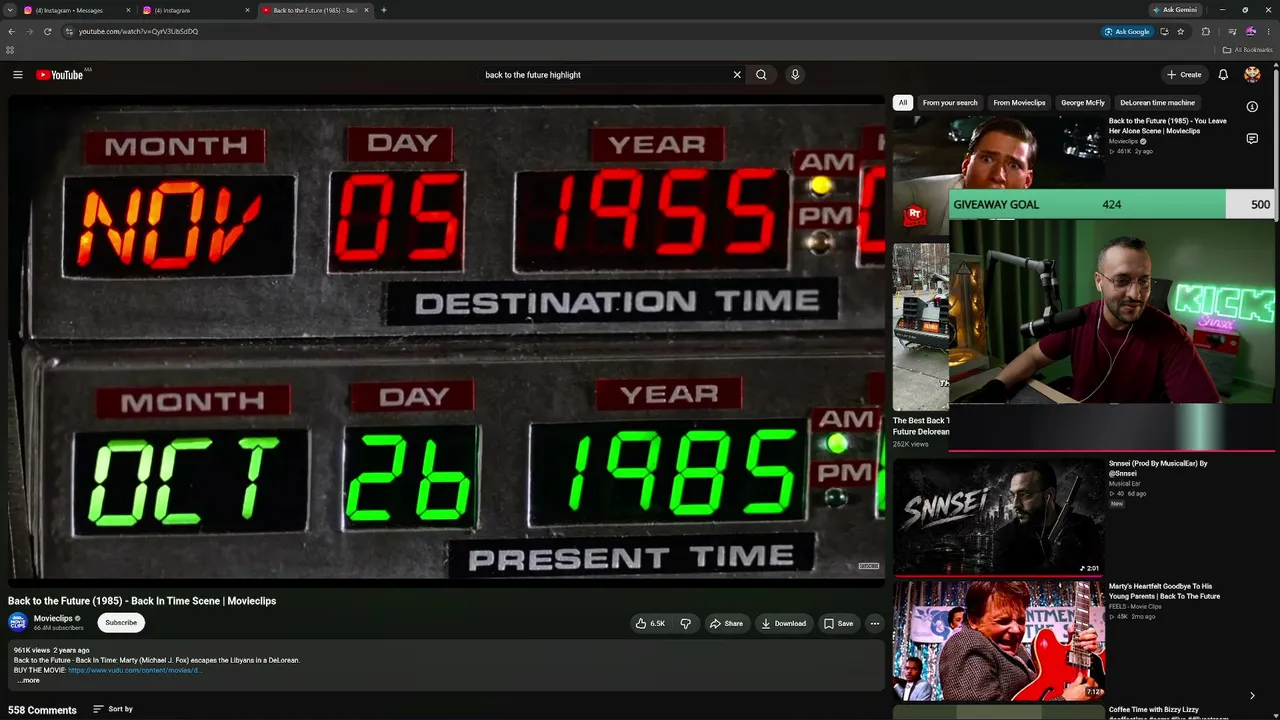Image resolution: width=1280 pixels, height=720 pixels.
Task: Switch to the second Instagram tab
Action: (196, 10)
